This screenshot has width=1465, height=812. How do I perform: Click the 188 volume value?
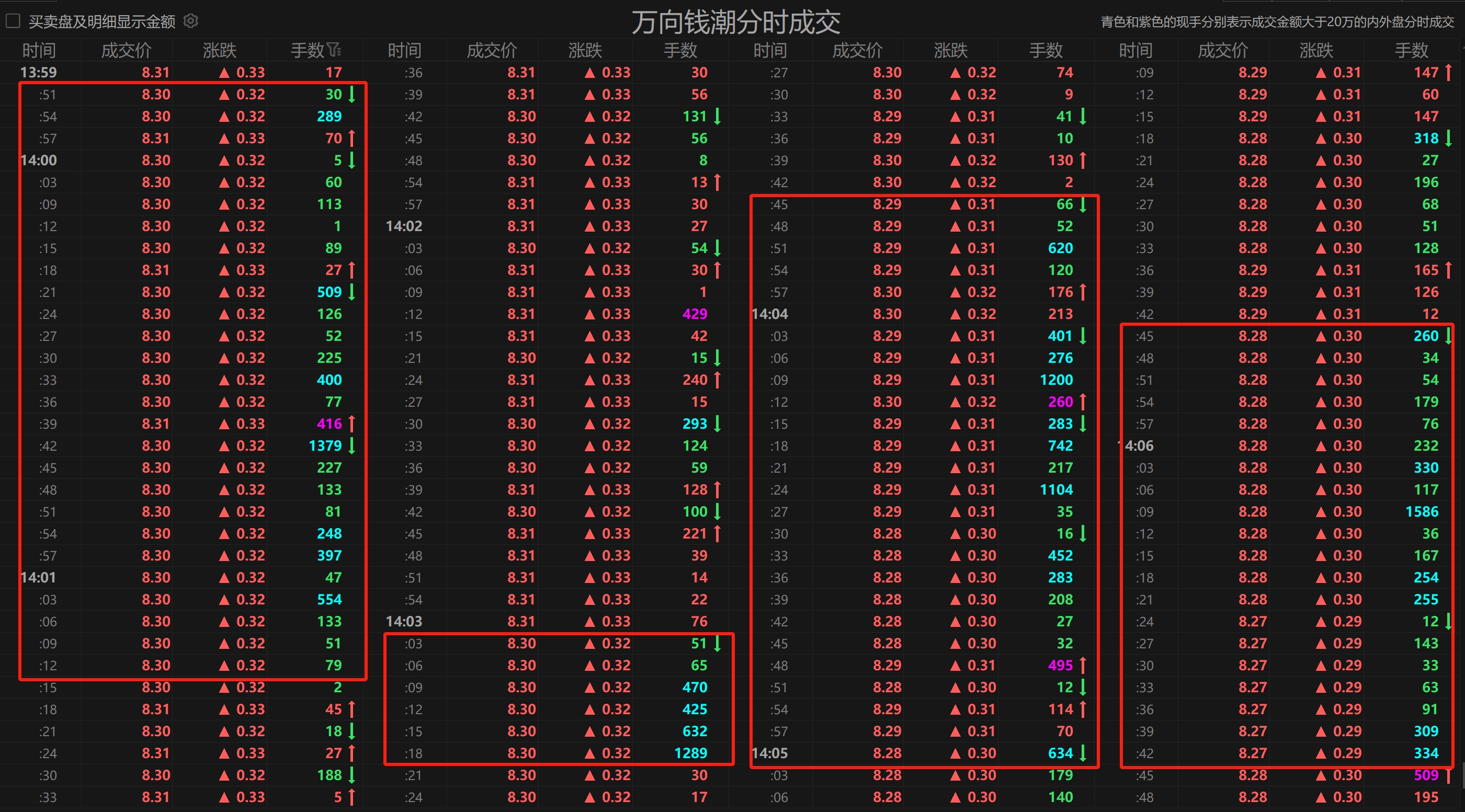330,775
